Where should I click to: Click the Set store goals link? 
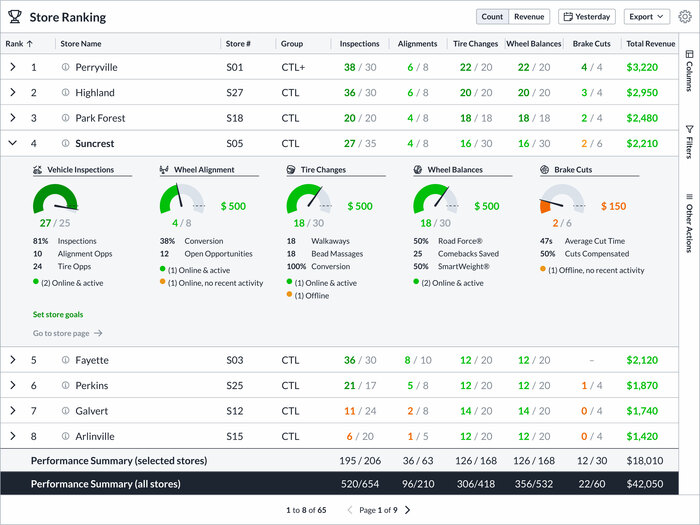pyautogui.click(x=58, y=315)
